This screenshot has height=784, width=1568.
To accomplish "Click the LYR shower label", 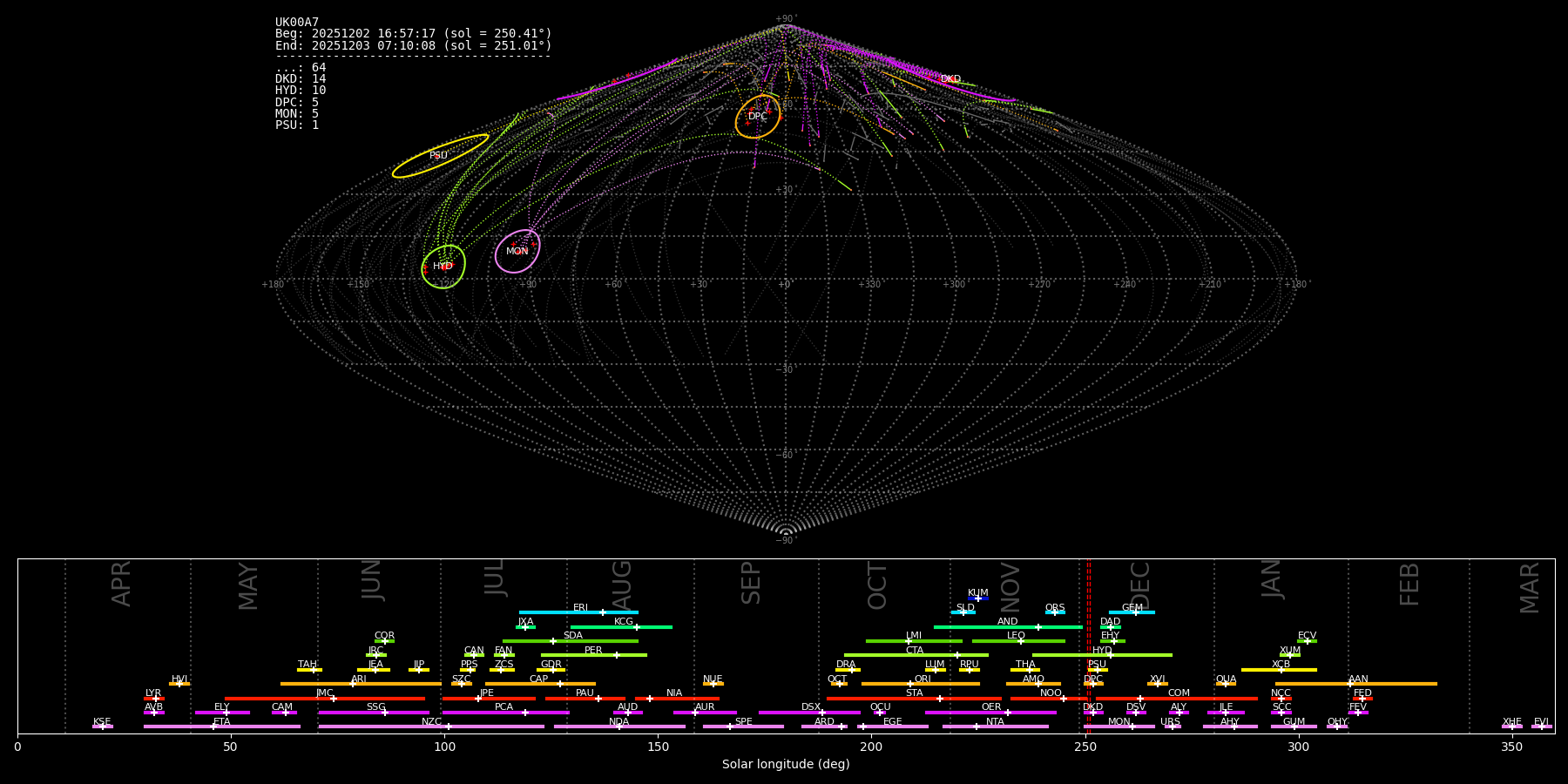I will (153, 693).
